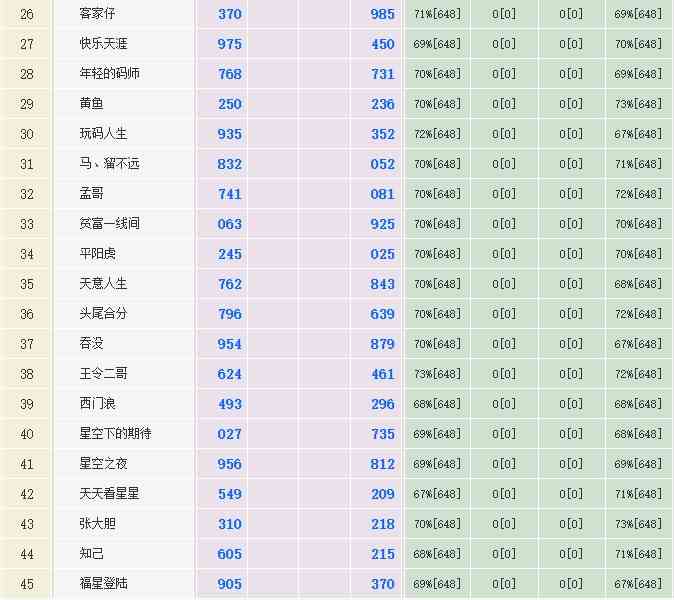
Task: Open the 平阳虎 name link
Action: click(x=97, y=254)
